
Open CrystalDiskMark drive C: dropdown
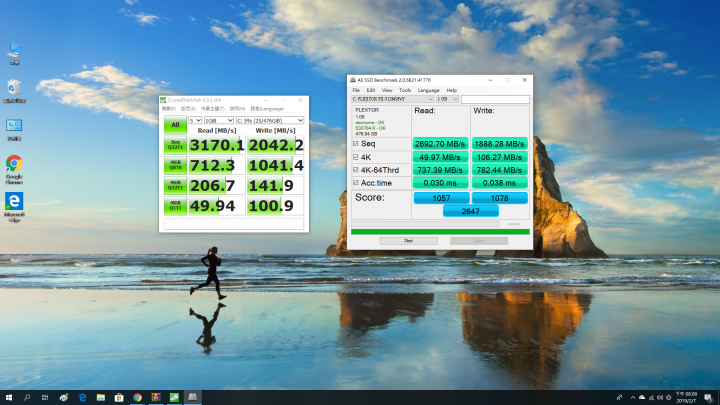pos(269,120)
